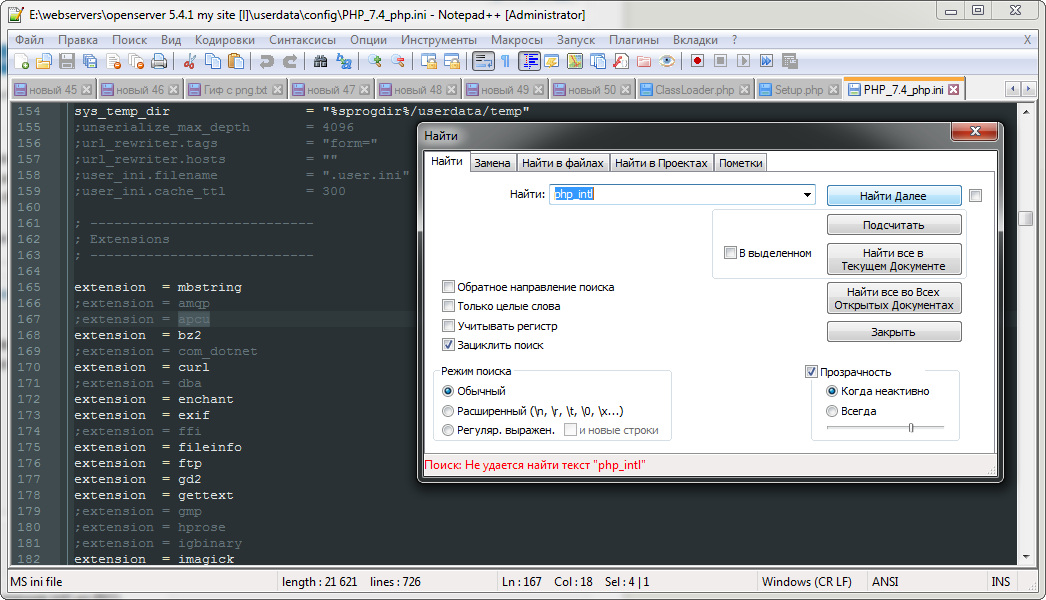This screenshot has width=1046, height=600.
Task: Open the 'Кодировки' menu
Action: [x=225, y=40]
